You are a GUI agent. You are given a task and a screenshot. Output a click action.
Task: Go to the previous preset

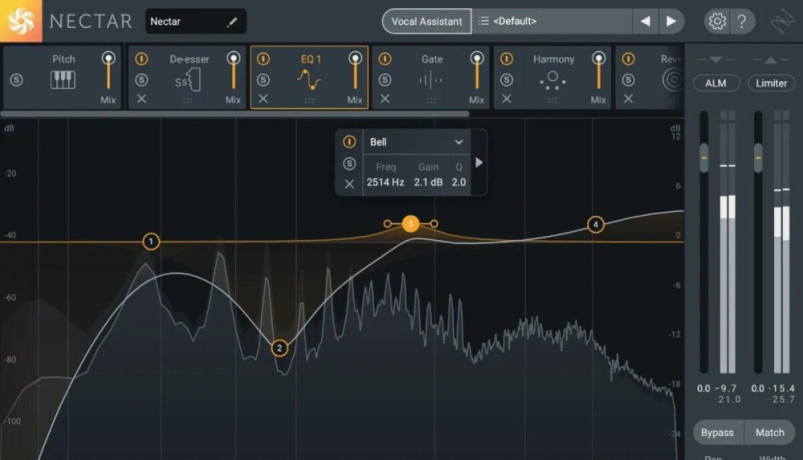pos(645,21)
